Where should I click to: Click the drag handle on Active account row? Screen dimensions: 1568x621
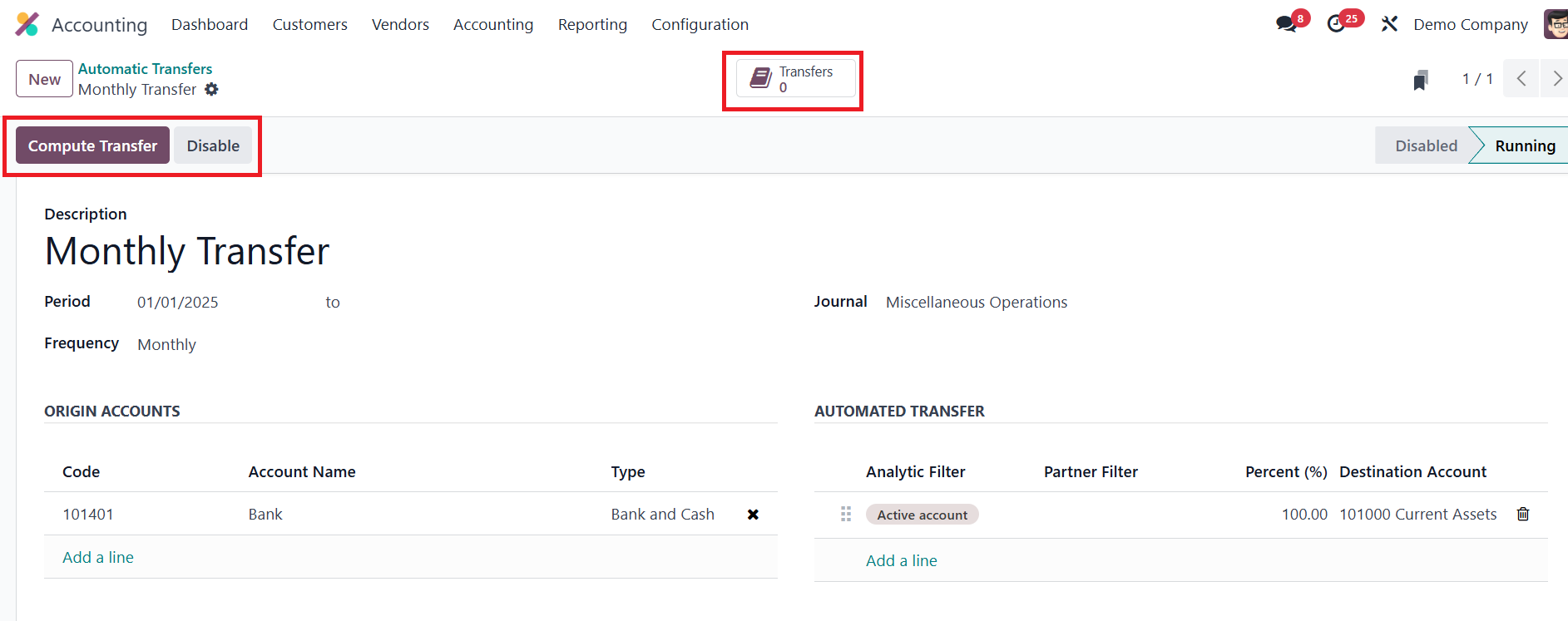pos(846,514)
